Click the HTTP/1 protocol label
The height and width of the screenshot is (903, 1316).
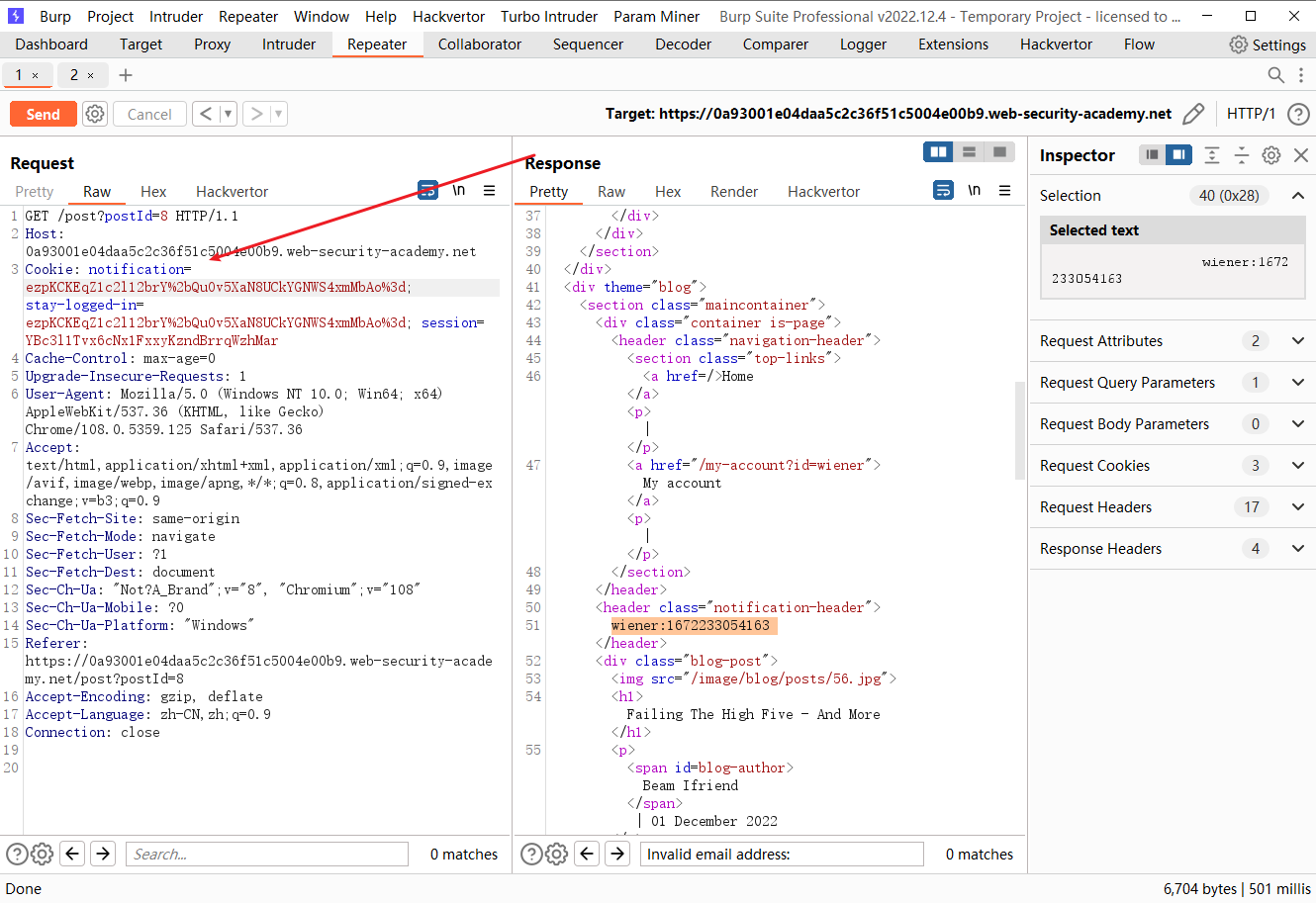click(x=1251, y=114)
